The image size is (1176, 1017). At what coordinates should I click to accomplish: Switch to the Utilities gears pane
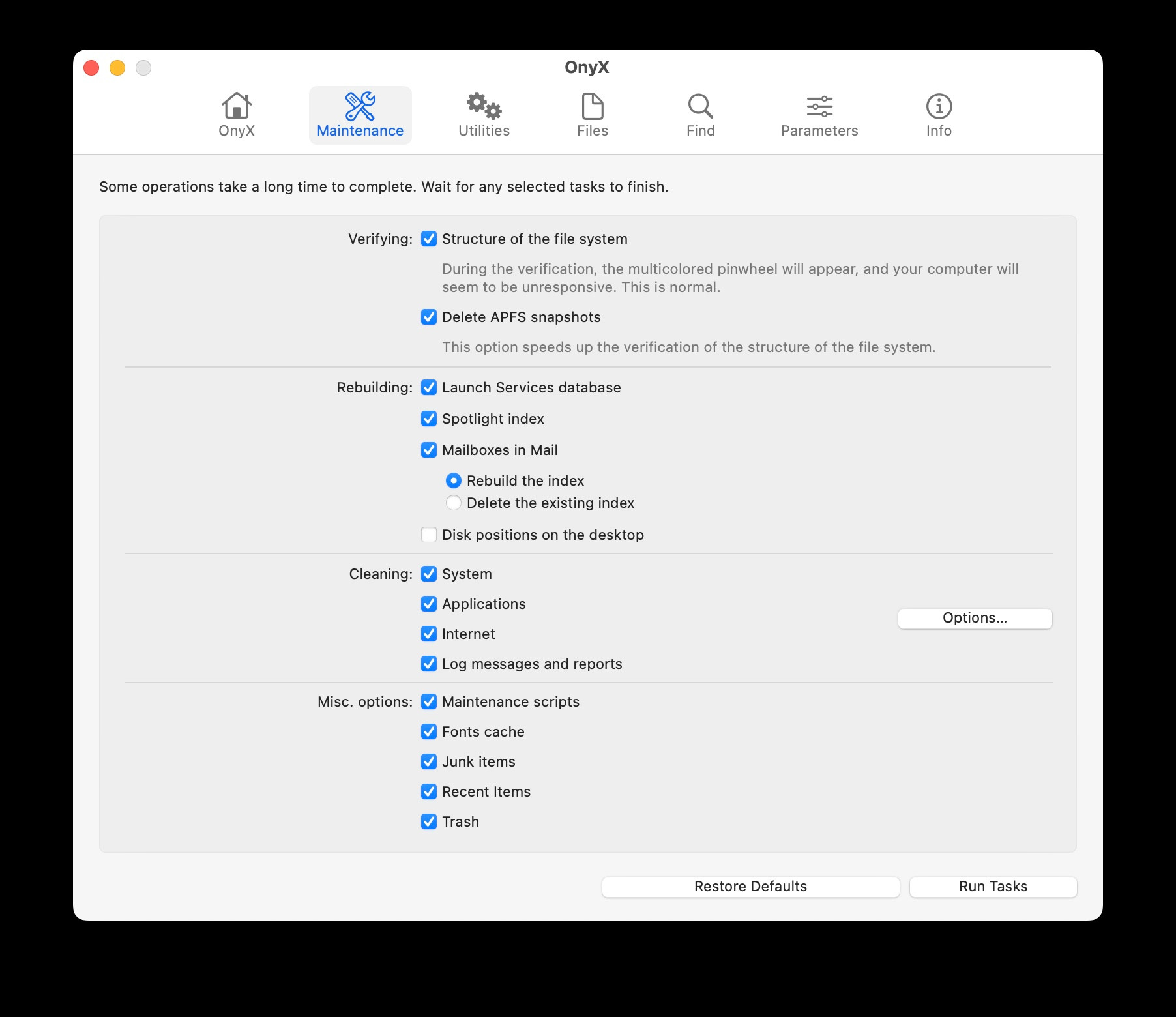pyautogui.click(x=484, y=115)
